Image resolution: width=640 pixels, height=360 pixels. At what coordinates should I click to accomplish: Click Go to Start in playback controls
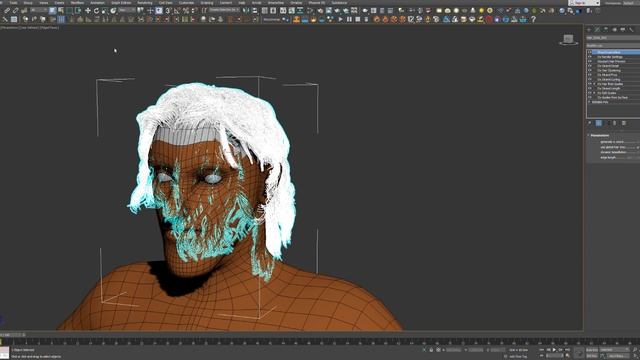pos(542,350)
